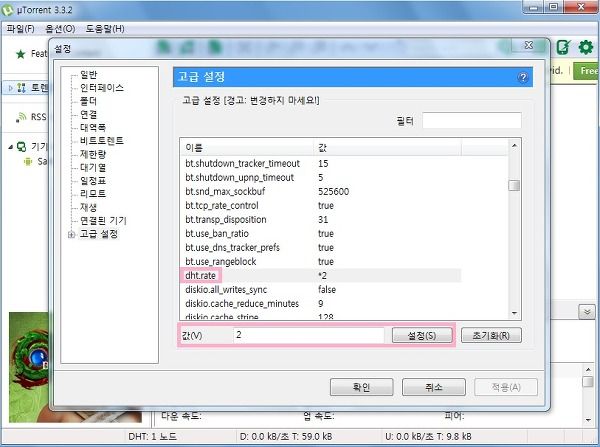Click the 값(V) value input field
The width and height of the screenshot is (600, 447).
coord(308,335)
